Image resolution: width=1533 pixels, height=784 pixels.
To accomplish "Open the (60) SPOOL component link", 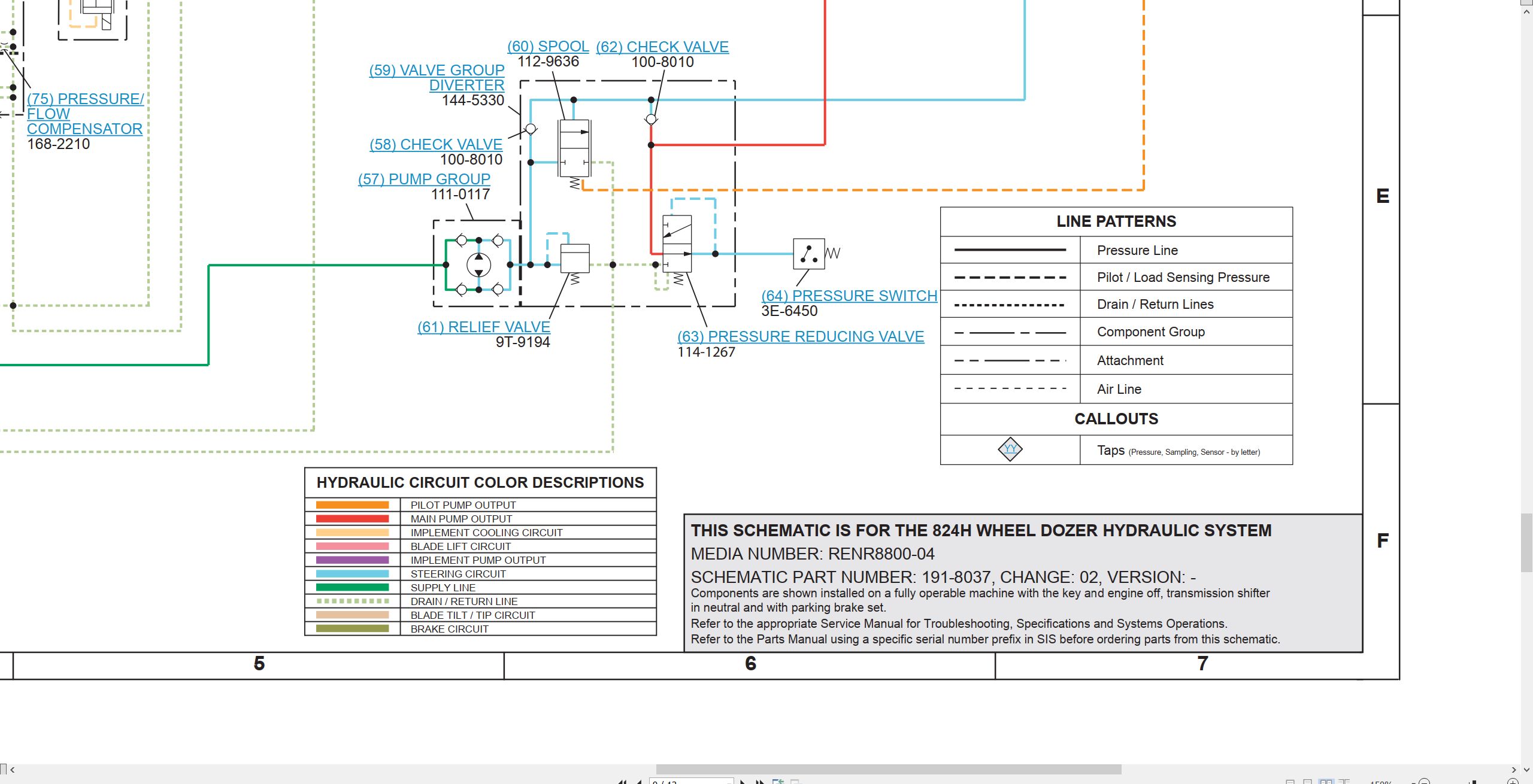I will click(x=548, y=46).
